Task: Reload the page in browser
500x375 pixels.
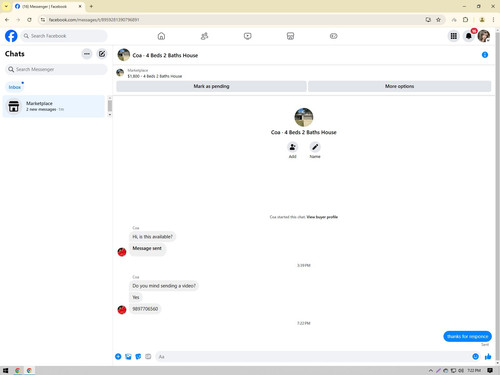Action: [29, 20]
